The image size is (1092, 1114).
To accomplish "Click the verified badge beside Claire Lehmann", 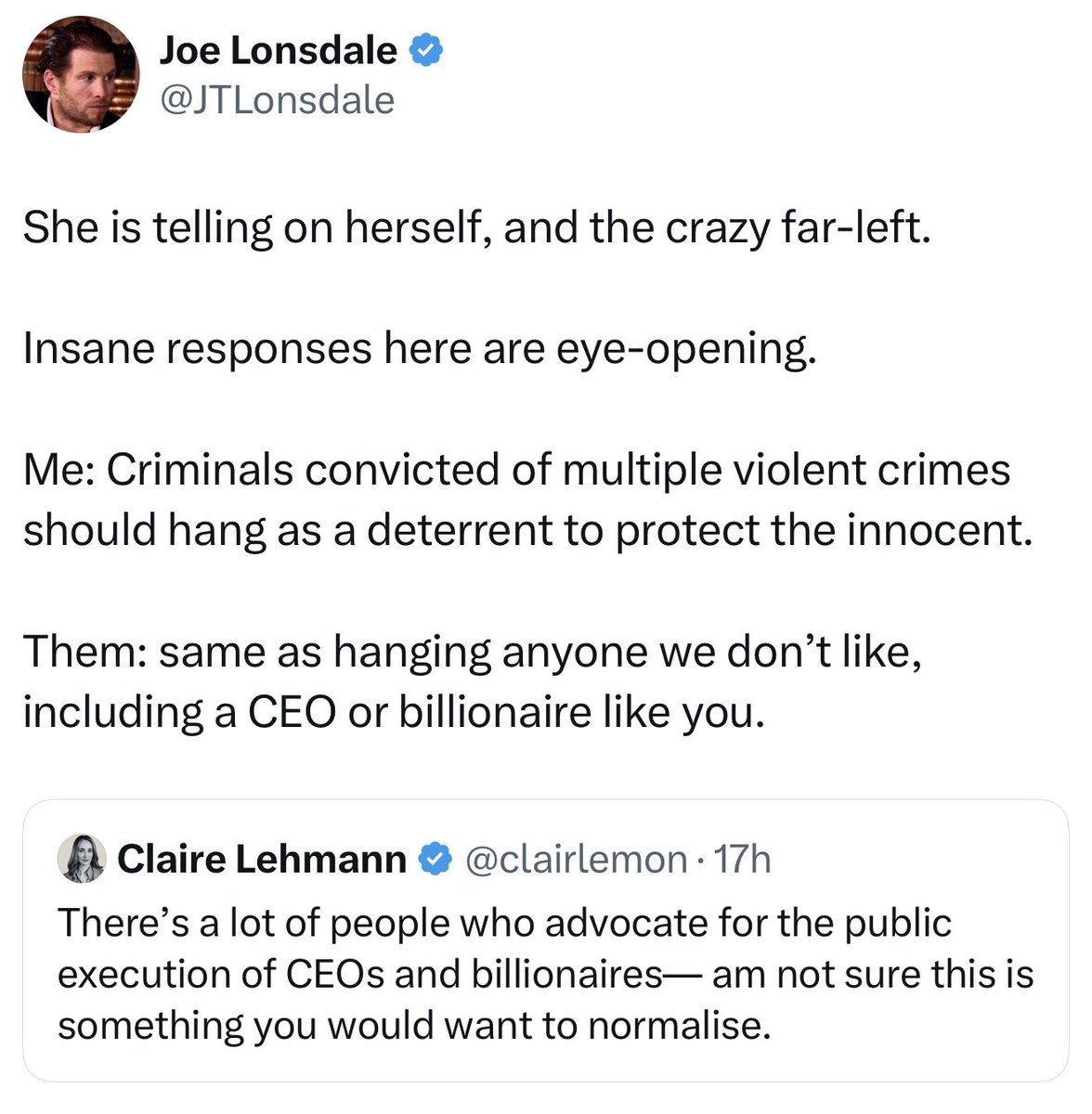I will point(434,860).
